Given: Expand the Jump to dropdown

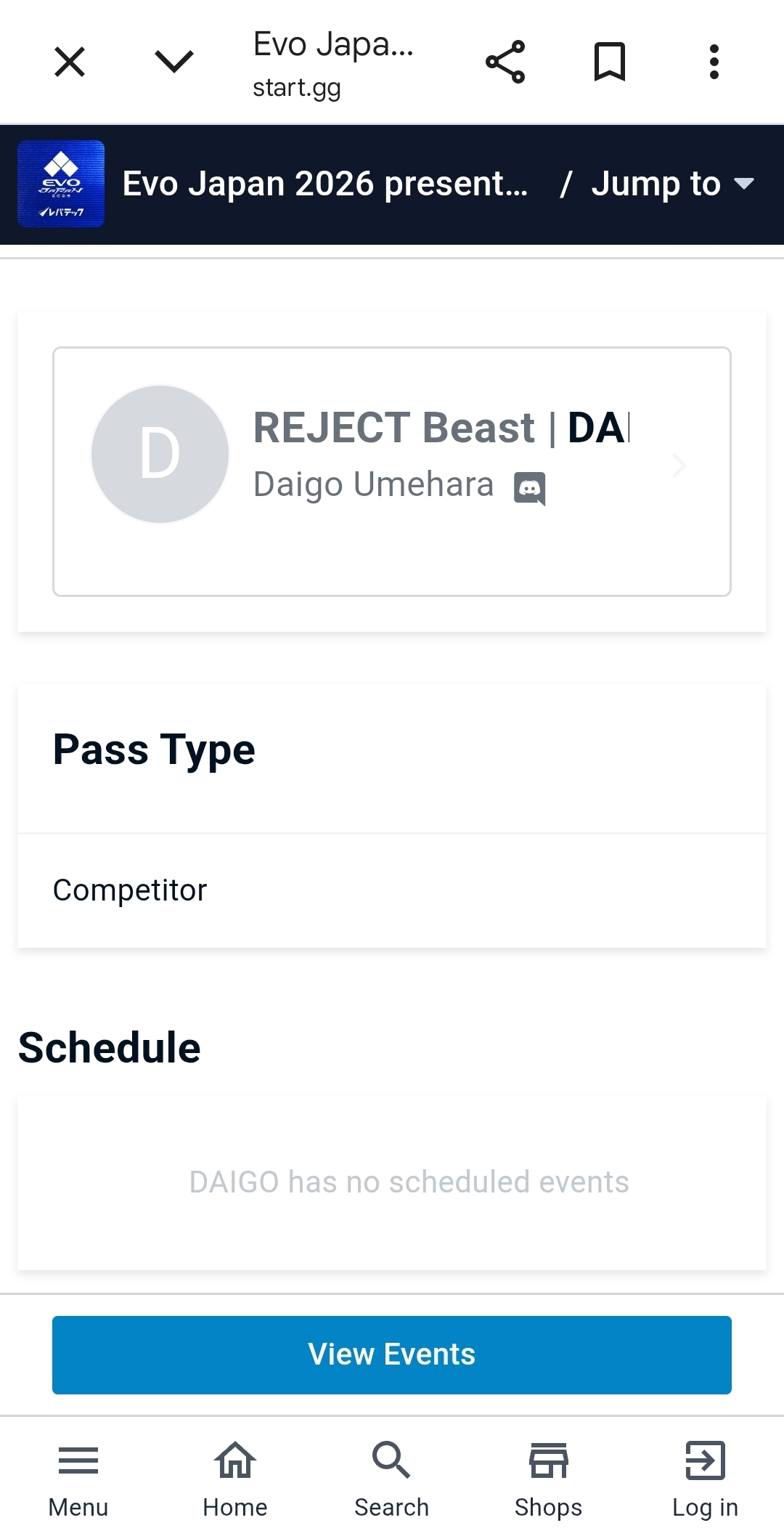Looking at the screenshot, I should (672, 184).
